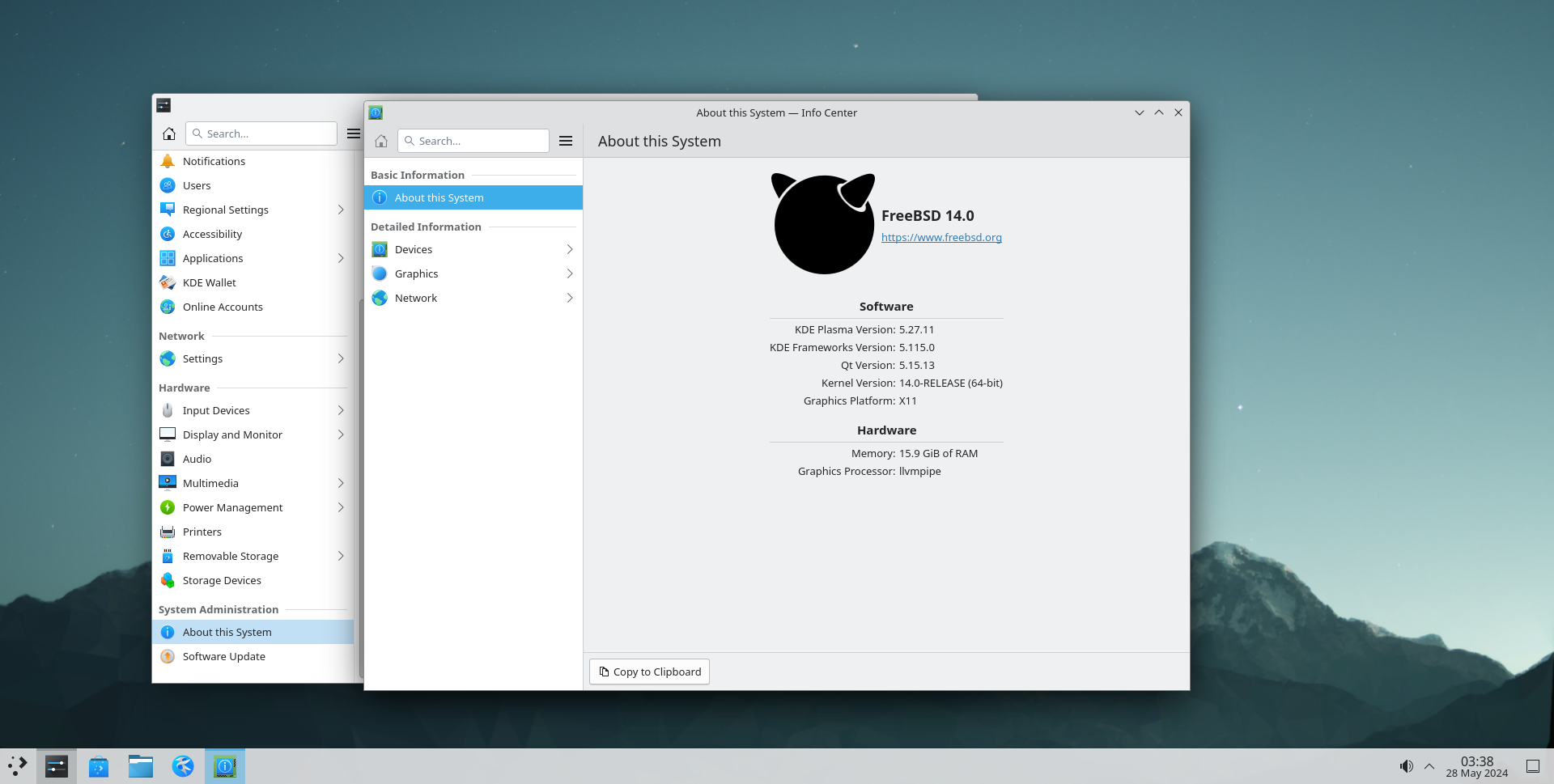Open the freebsd.org link

pyautogui.click(x=941, y=237)
